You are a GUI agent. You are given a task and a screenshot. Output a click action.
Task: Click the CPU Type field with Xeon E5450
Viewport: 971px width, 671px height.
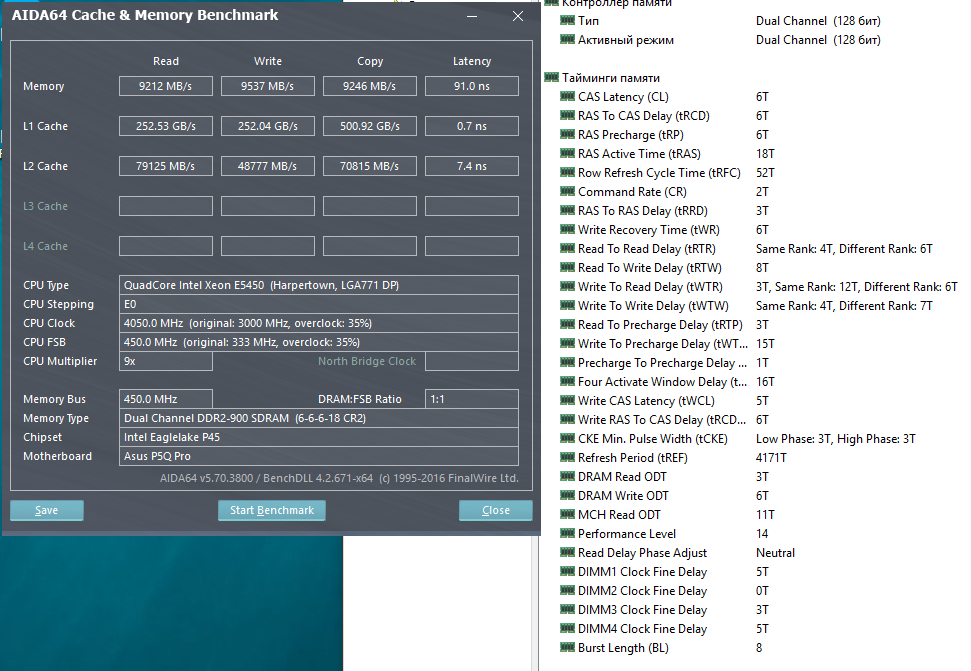(x=319, y=285)
